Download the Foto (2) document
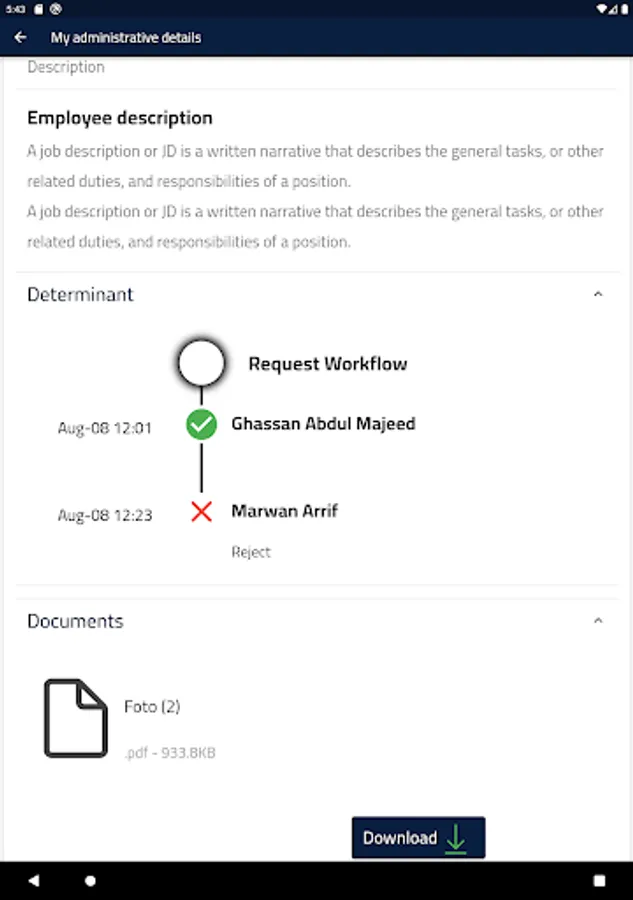This screenshot has width=633, height=900. click(x=418, y=838)
